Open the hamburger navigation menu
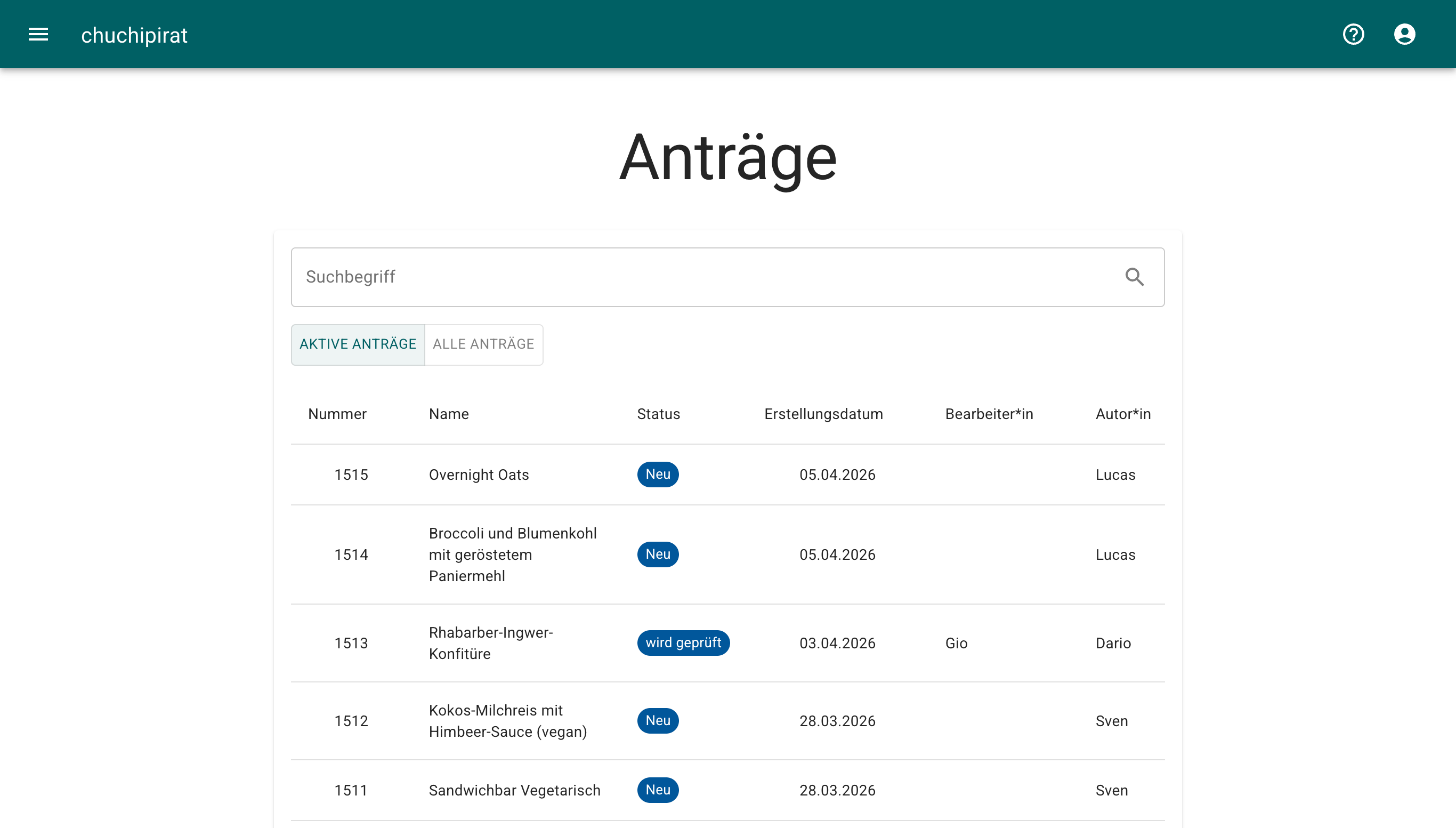Image resolution: width=1456 pixels, height=828 pixels. pyautogui.click(x=39, y=35)
